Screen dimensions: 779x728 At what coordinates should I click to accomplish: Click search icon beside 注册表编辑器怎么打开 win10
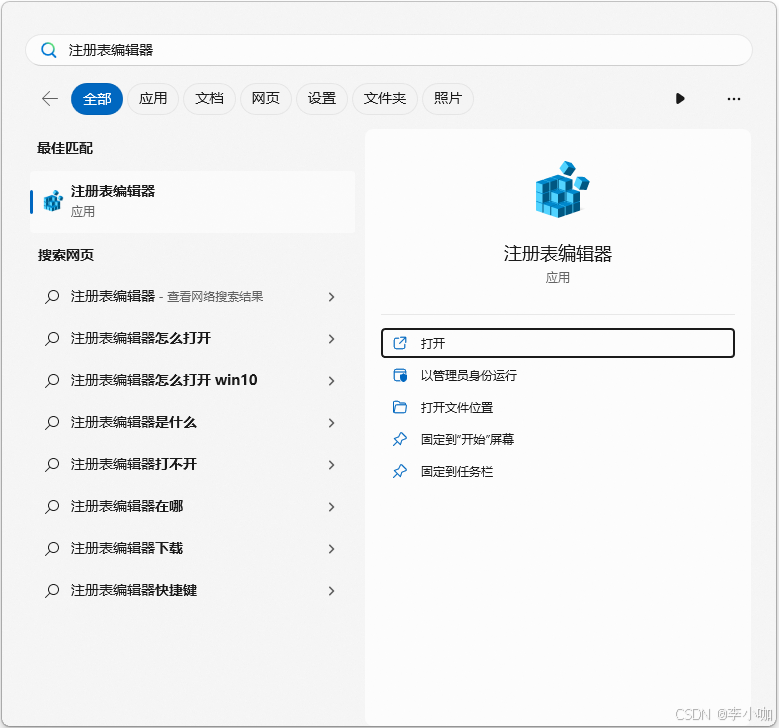[x=52, y=381]
